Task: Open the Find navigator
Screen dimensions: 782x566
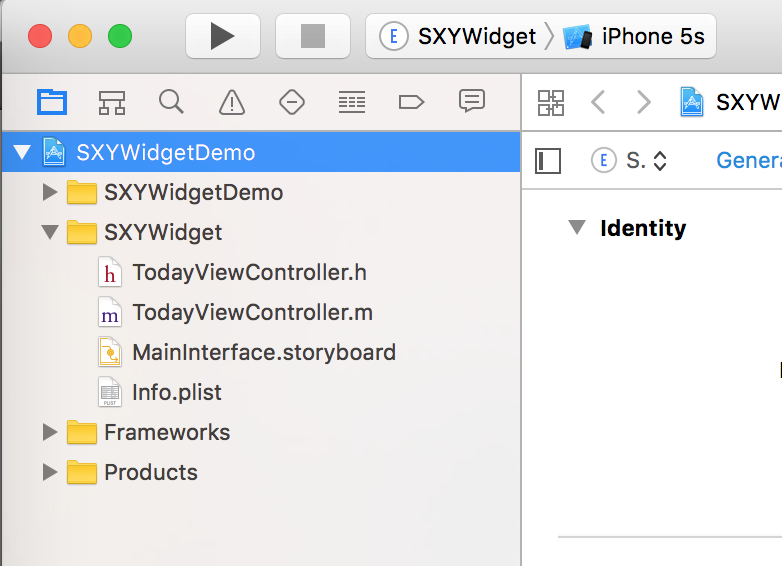Action: (x=171, y=101)
